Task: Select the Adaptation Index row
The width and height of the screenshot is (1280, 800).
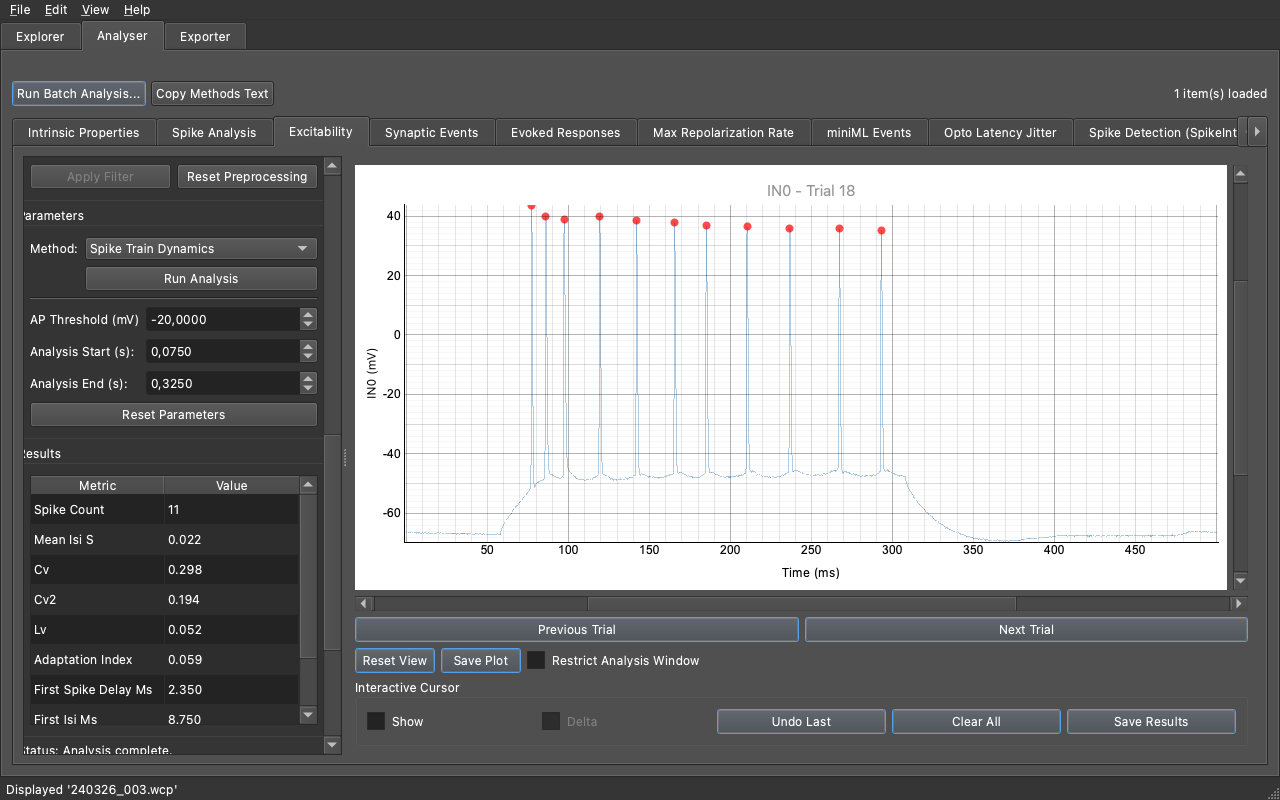Action: (164, 659)
